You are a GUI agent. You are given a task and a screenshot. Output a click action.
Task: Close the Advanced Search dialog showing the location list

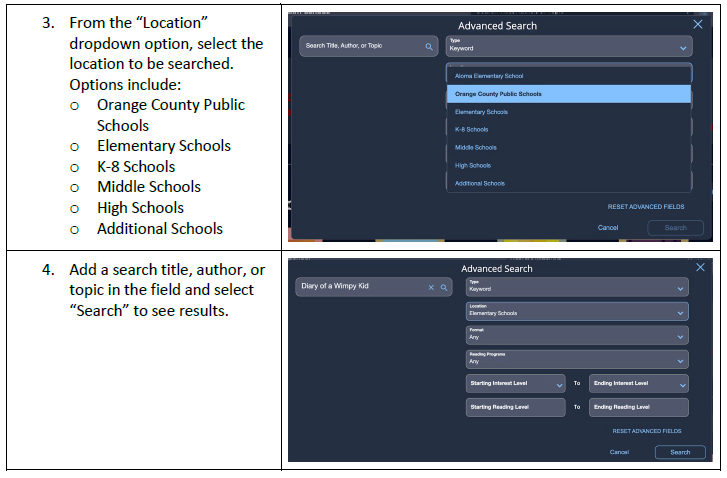(x=698, y=24)
